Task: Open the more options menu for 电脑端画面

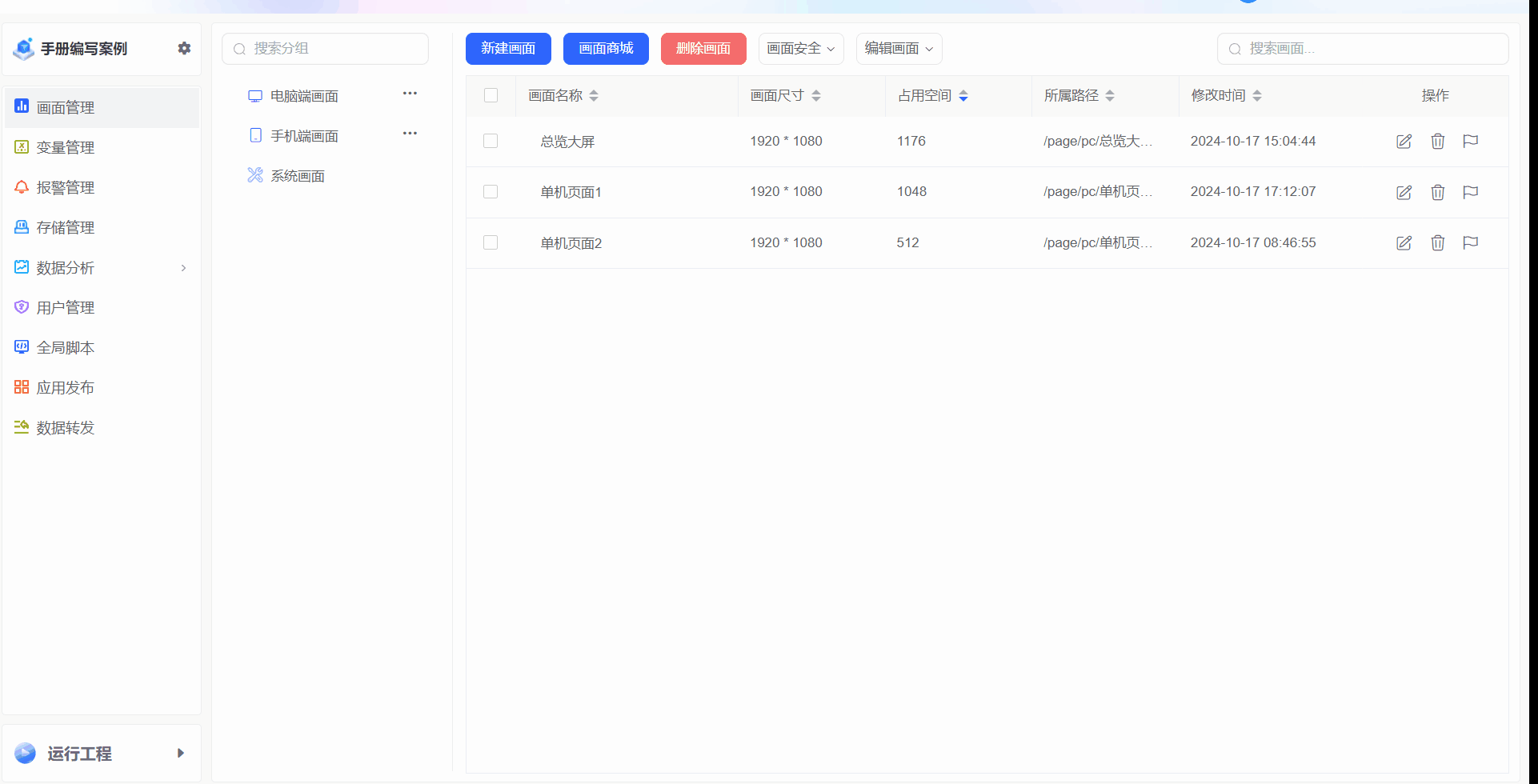Action: [x=410, y=93]
